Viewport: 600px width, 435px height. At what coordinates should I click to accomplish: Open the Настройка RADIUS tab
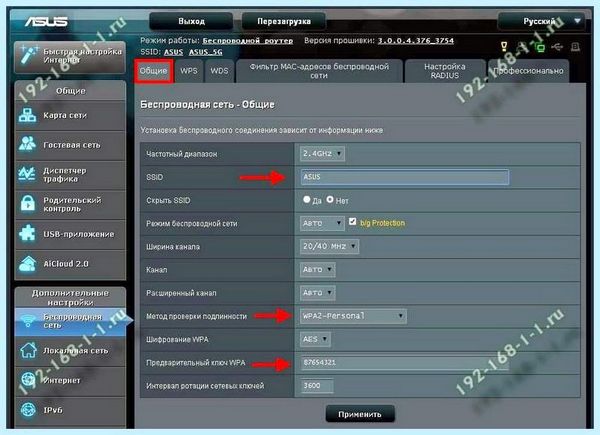445,71
